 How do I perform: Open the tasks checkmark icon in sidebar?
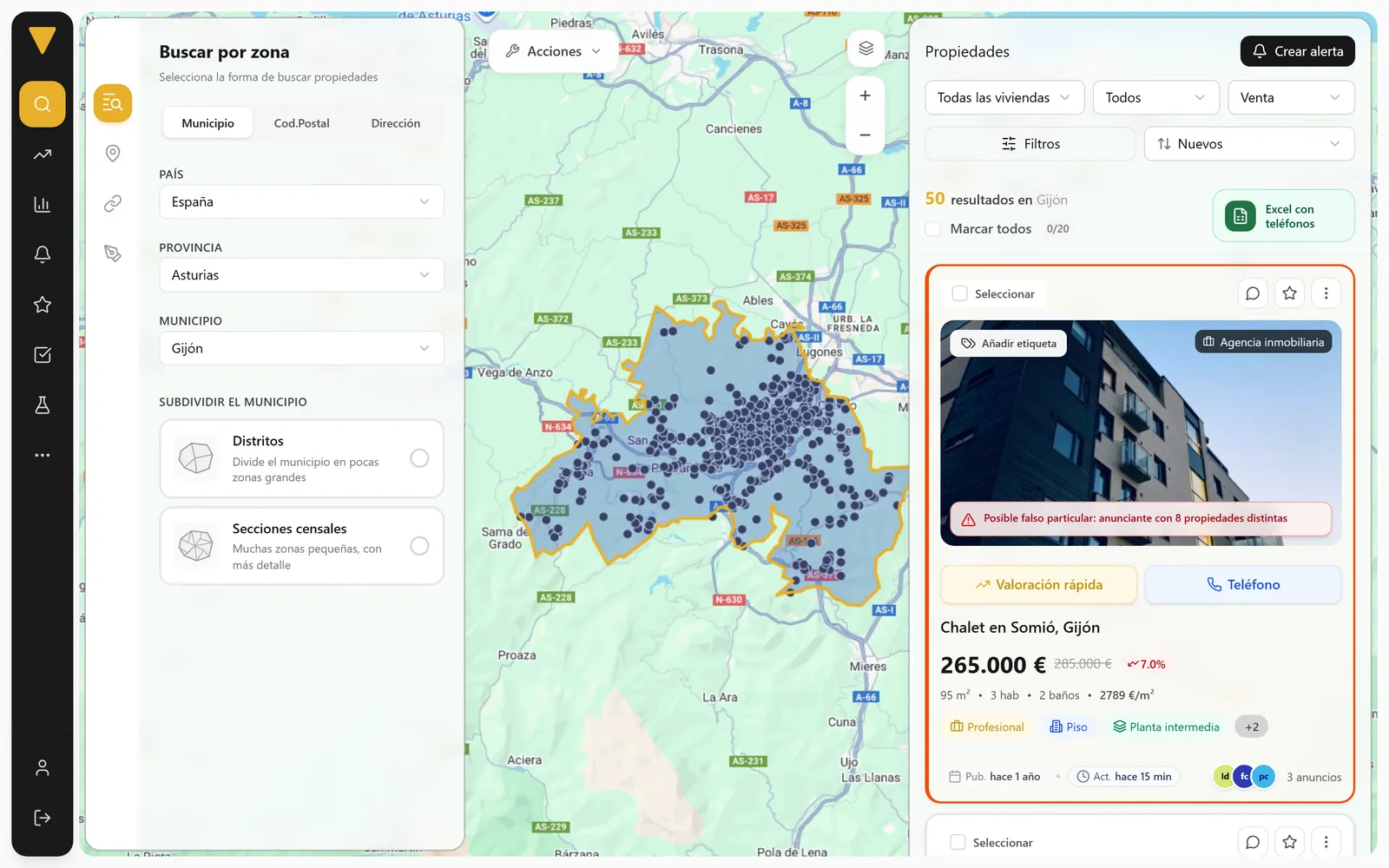pyautogui.click(x=43, y=355)
